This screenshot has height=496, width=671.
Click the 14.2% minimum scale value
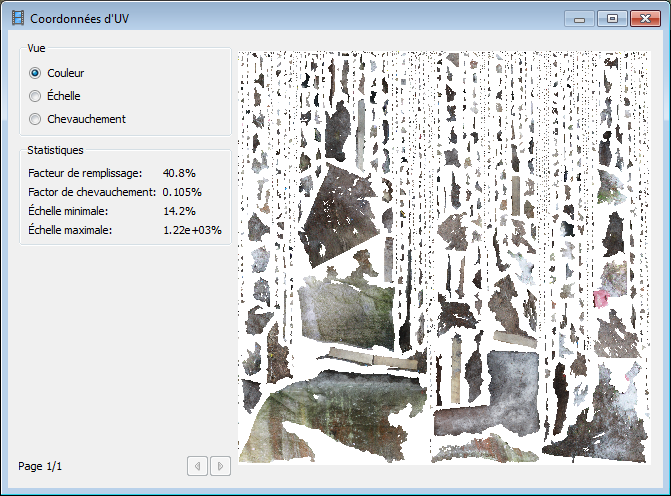[x=179, y=211]
